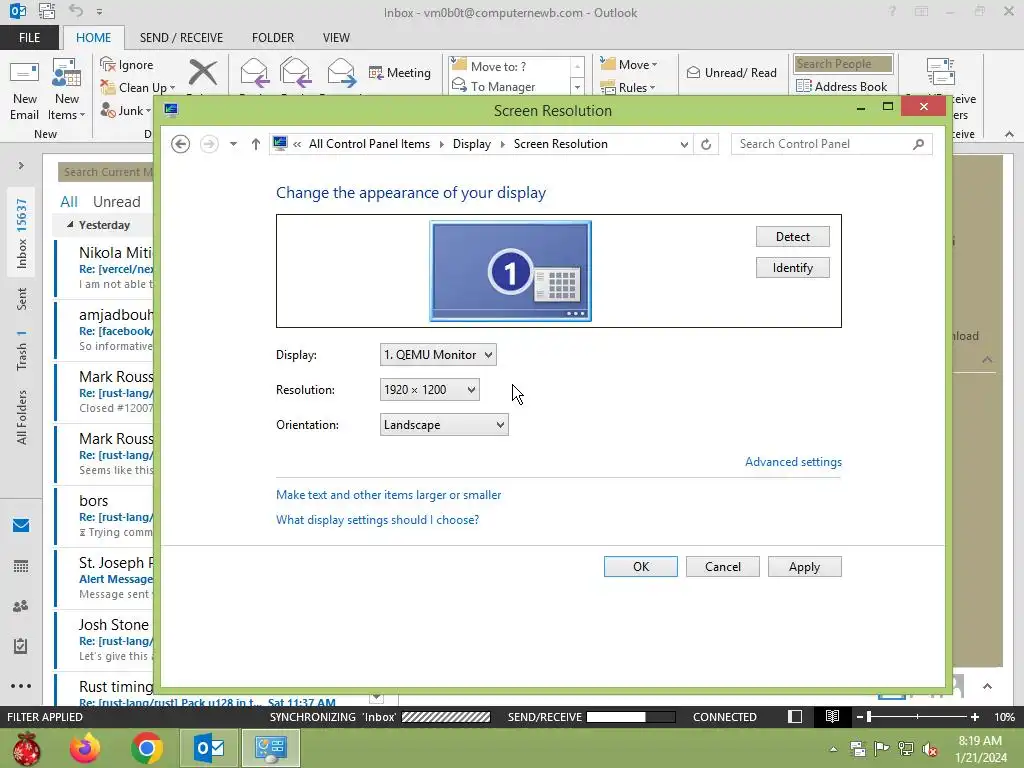Open People view icon in Outlook
Viewport: 1024px width, 768px height.
click(21, 606)
